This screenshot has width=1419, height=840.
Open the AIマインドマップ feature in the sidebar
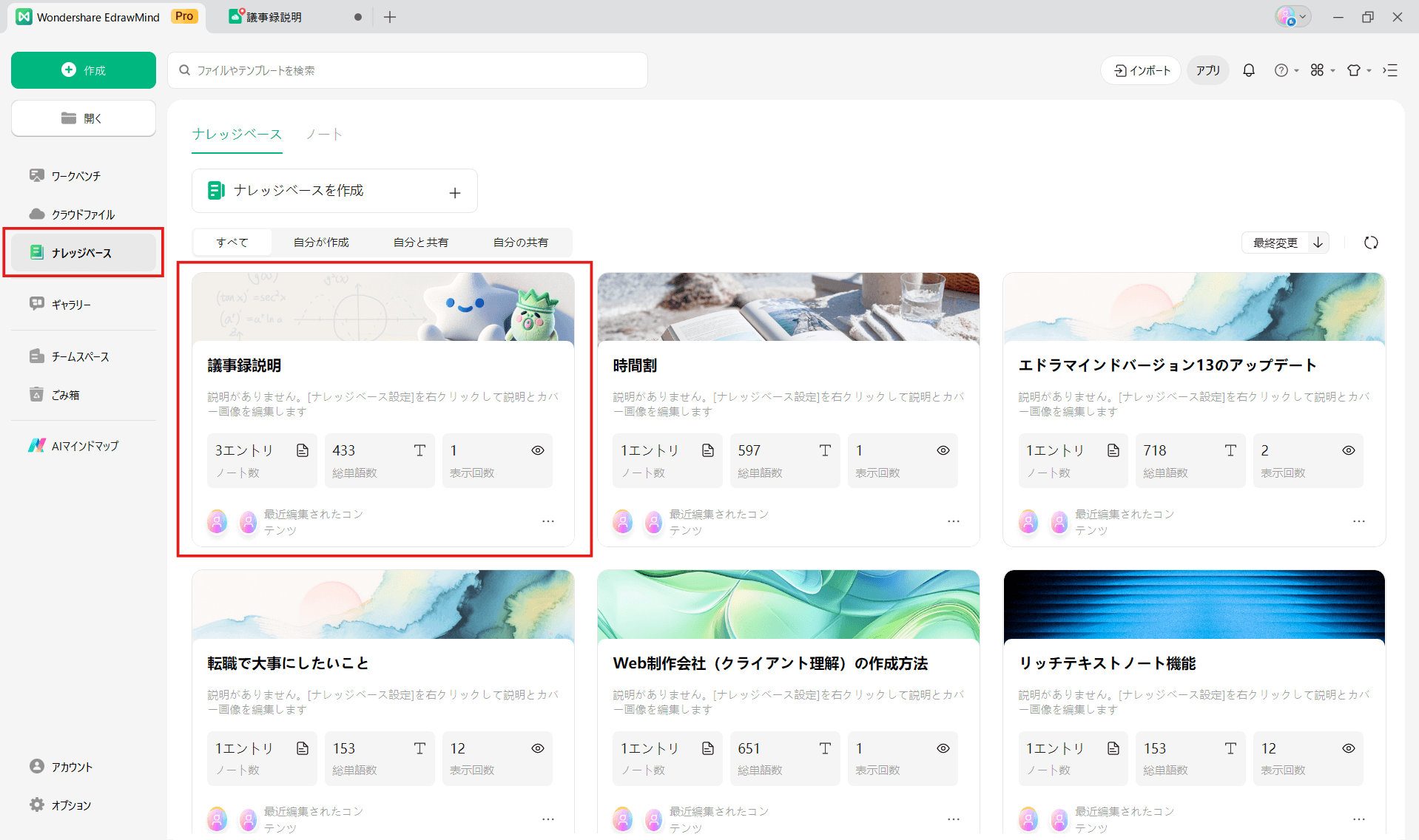(x=83, y=445)
